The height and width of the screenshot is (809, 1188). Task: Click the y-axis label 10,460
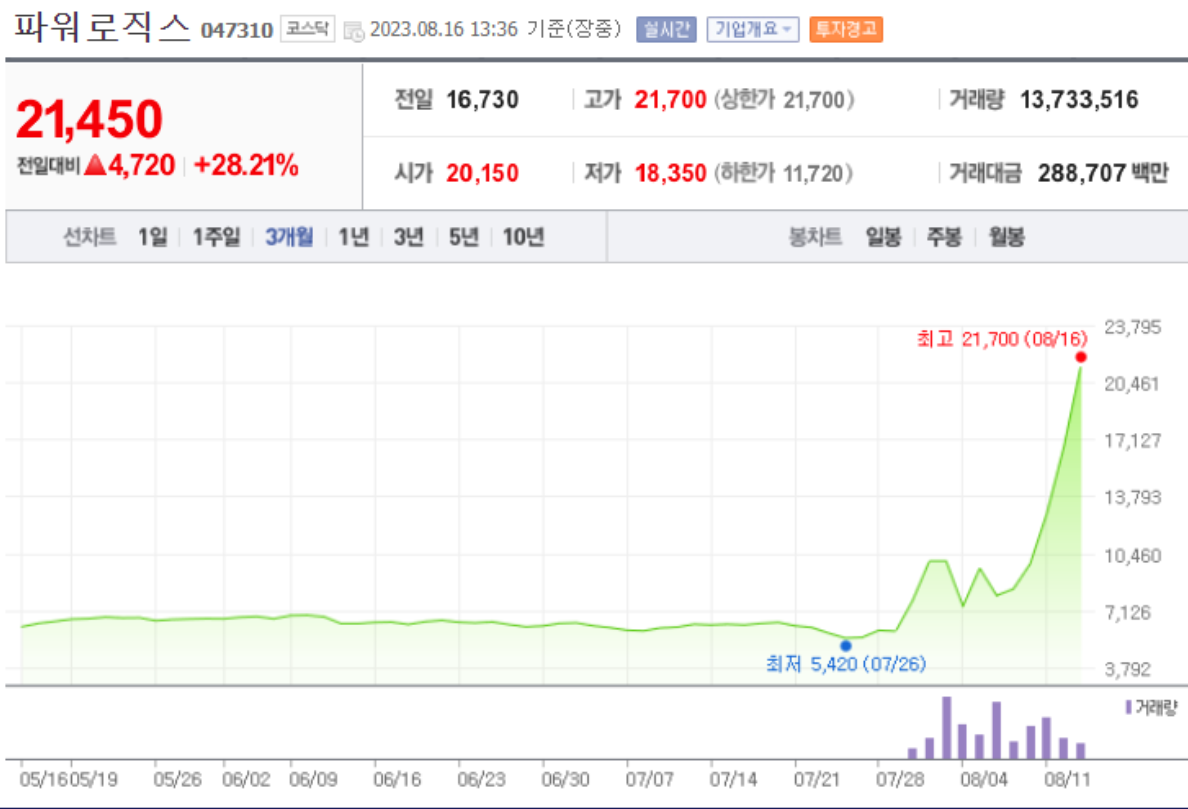(x=1132, y=555)
